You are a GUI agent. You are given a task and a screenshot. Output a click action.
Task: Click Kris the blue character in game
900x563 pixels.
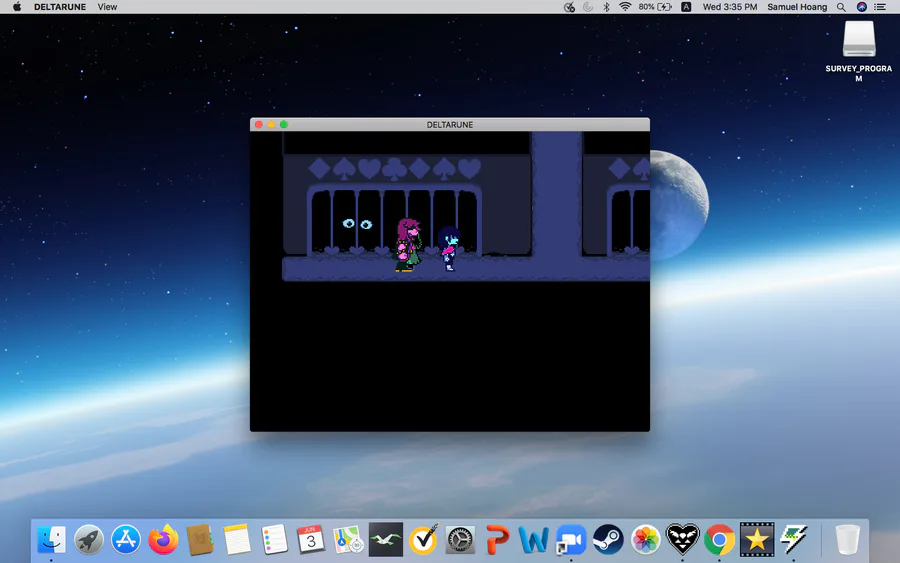point(449,248)
